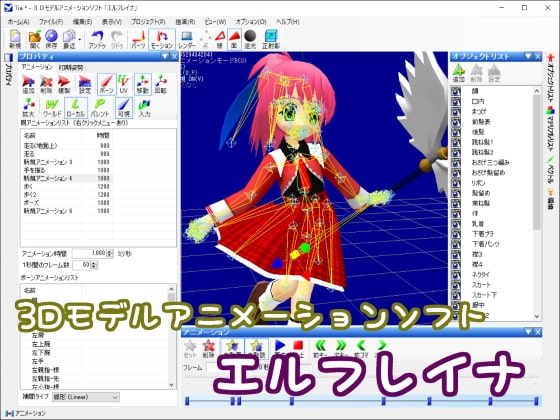Toggle 面 face display in toolbar
The width and height of the screenshot is (560, 420).
point(234,39)
